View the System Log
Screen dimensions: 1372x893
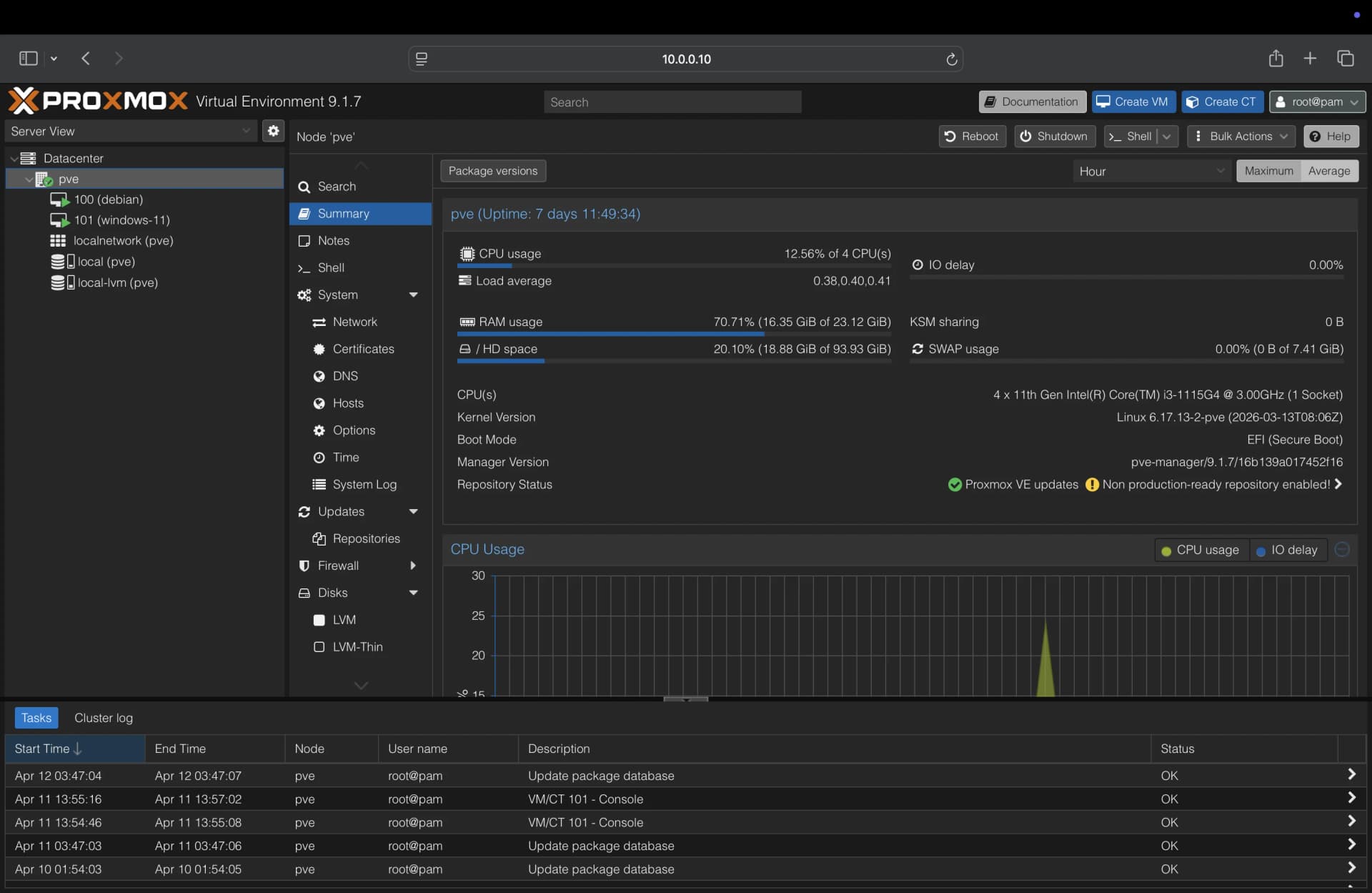click(x=364, y=484)
